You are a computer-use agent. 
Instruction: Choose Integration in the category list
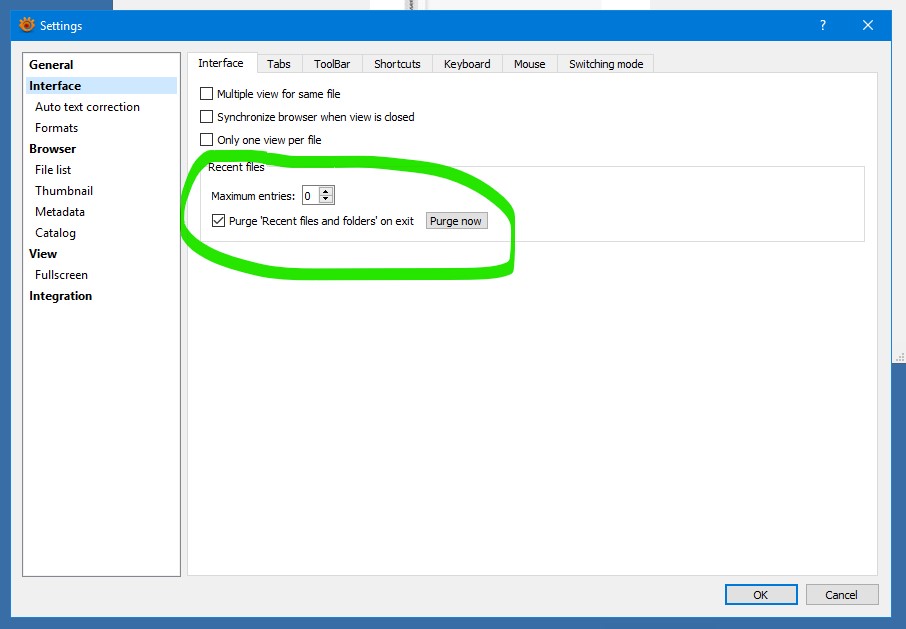[x=61, y=296]
